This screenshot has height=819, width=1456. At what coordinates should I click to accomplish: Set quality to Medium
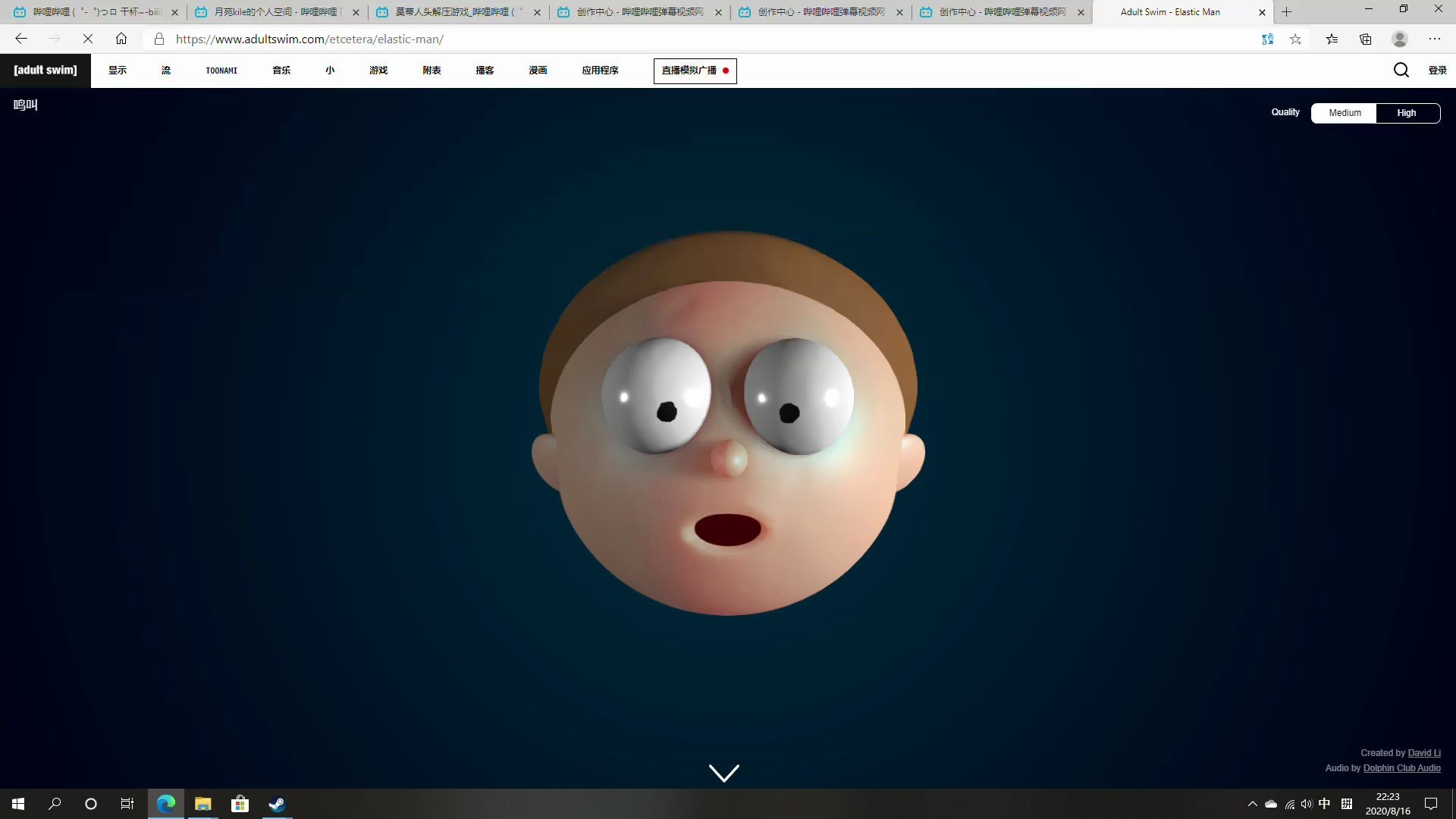tap(1344, 113)
